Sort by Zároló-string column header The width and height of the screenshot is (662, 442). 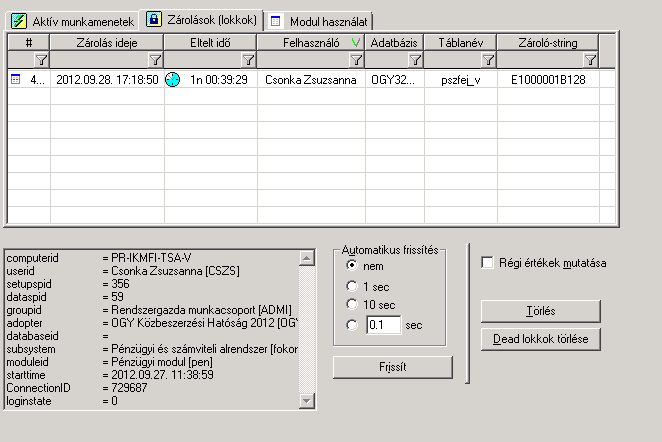[548, 43]
